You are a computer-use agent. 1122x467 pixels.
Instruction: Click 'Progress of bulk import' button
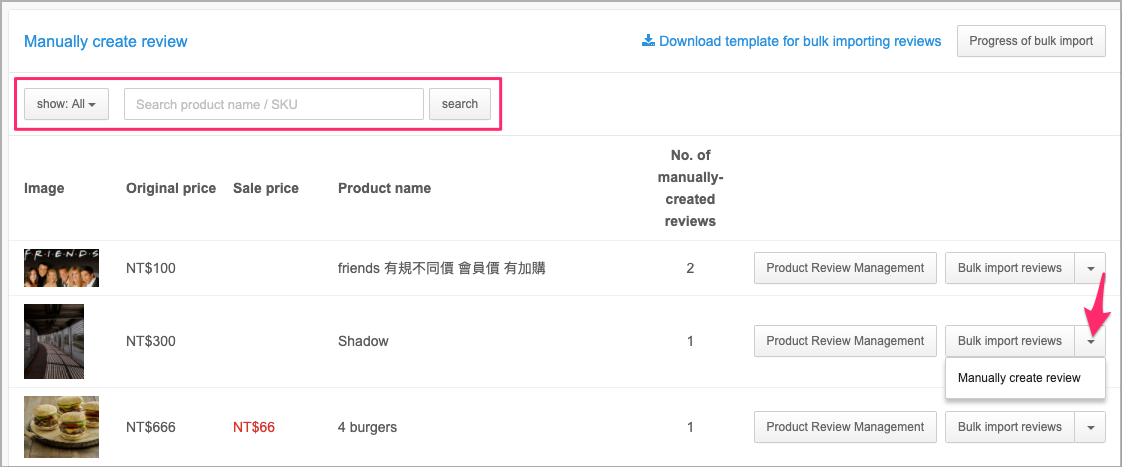tap(1031, 41)
